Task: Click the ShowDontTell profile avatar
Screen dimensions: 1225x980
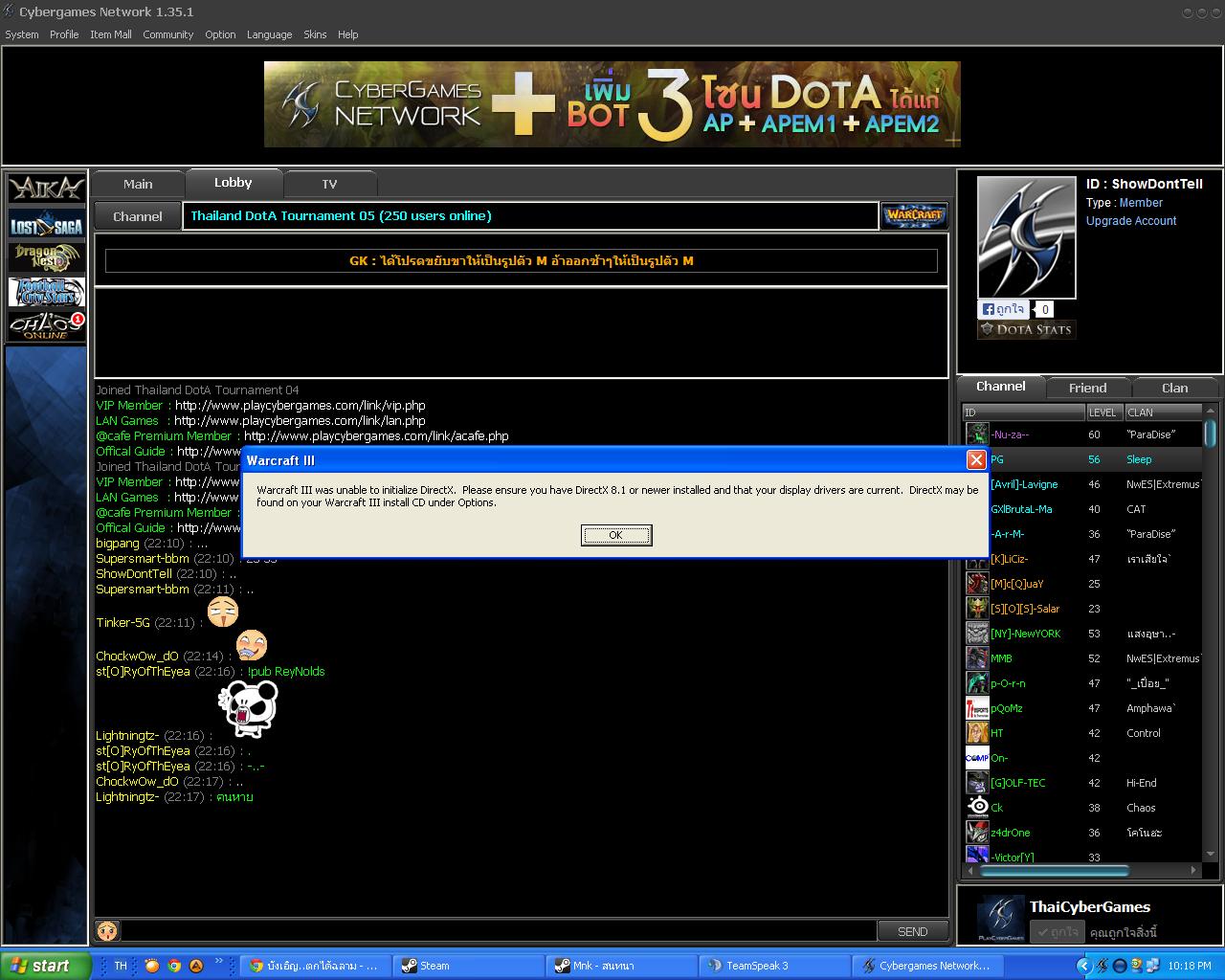Action: point(1027,237)
